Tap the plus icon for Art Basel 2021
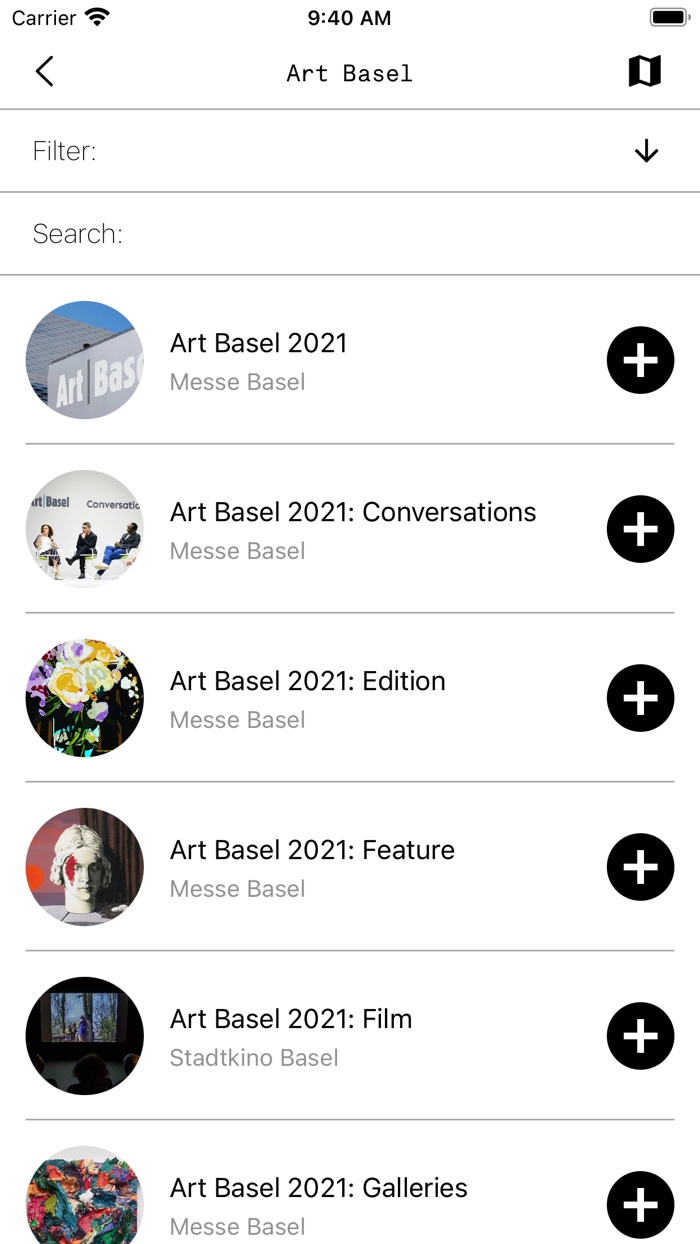This screenshot has height=1244, width=700. click(640, 360)
